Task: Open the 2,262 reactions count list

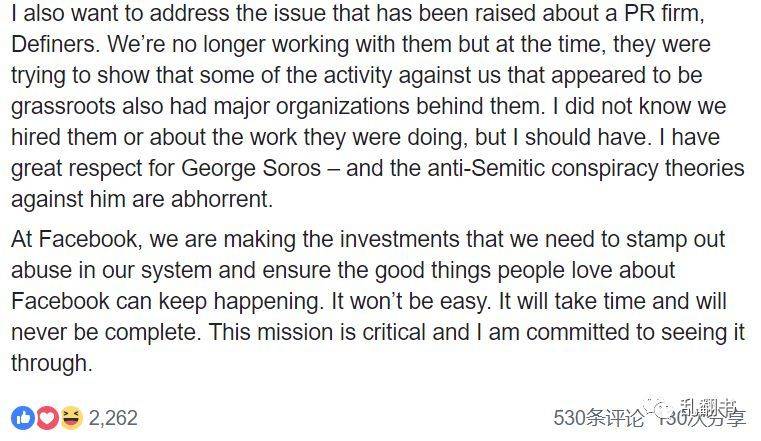Action: point(113,418)
